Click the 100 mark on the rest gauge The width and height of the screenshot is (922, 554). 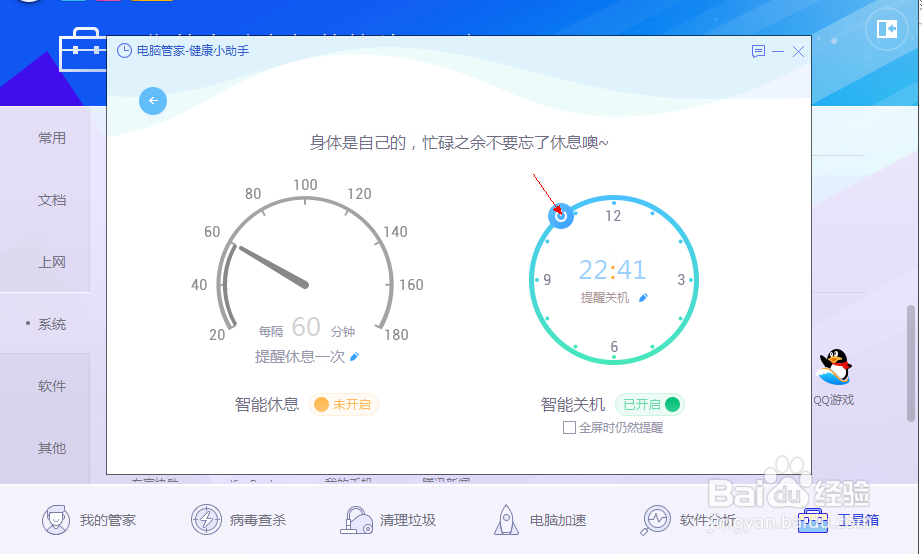coord(305,185)
